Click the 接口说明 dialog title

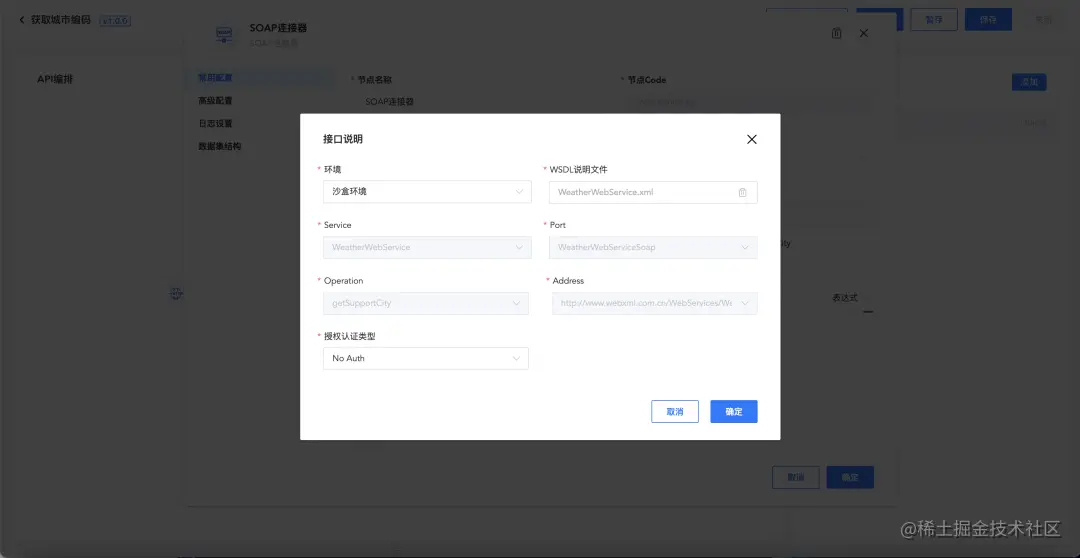pos(343,139)
